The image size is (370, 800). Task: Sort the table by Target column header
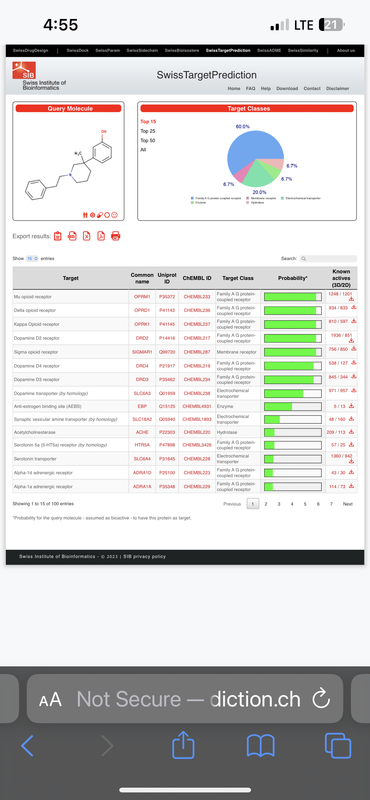pos(70,278)
